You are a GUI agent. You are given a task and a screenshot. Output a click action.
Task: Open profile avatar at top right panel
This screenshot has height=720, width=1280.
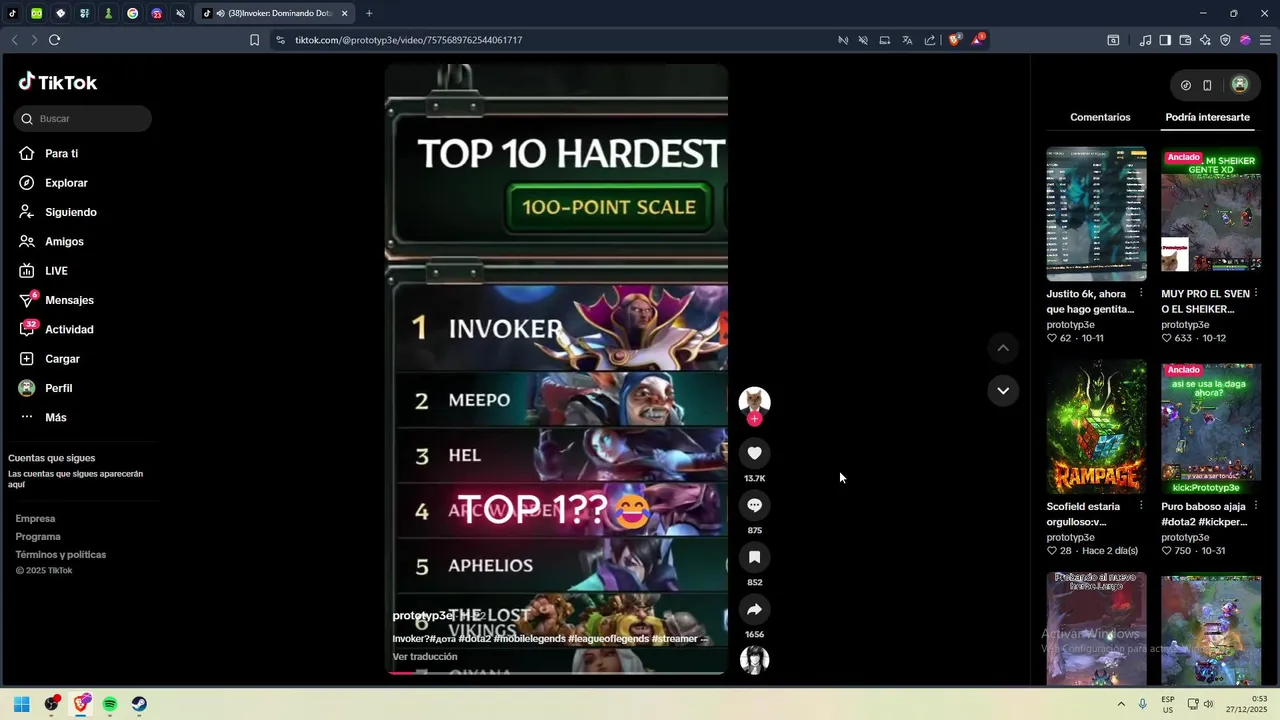coord(1240,85)
